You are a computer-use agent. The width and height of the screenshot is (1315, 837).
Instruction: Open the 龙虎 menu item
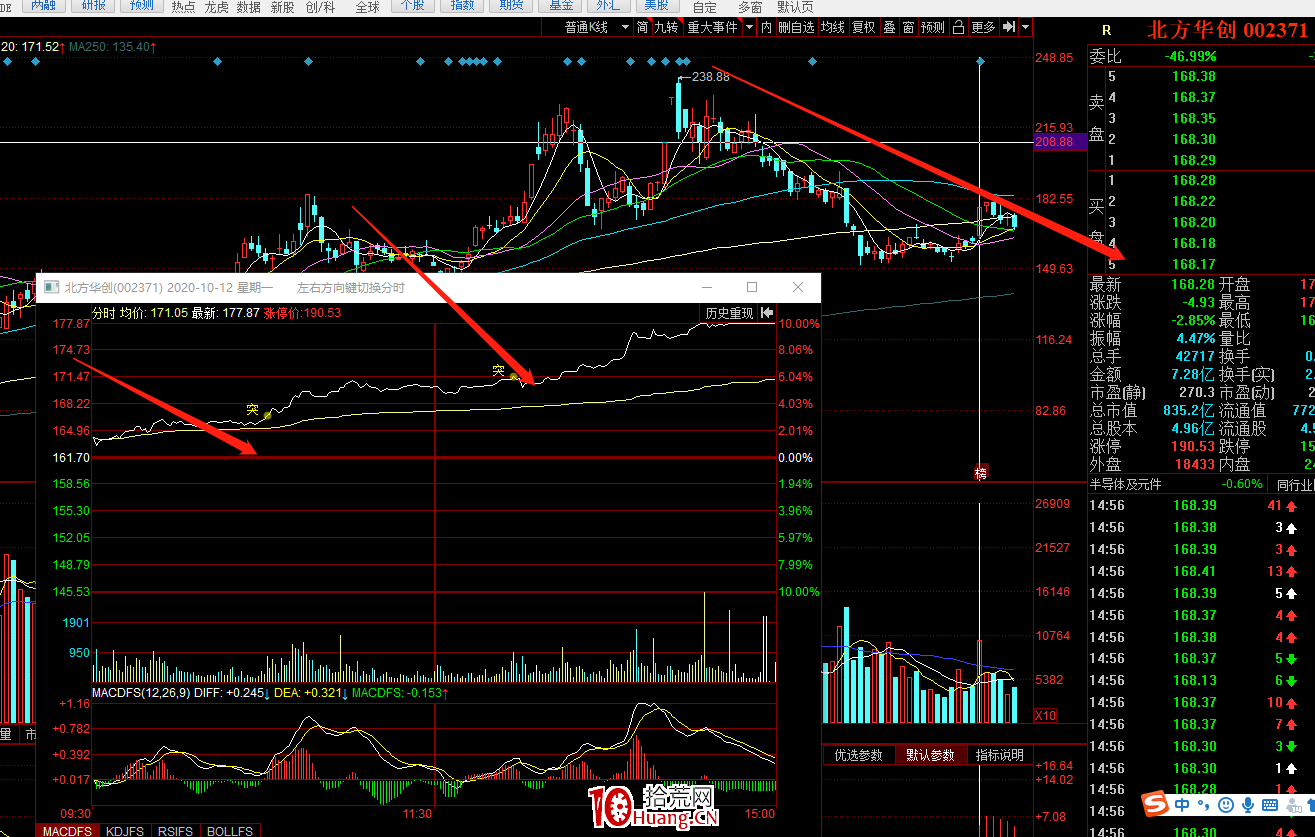click(217, 7)
